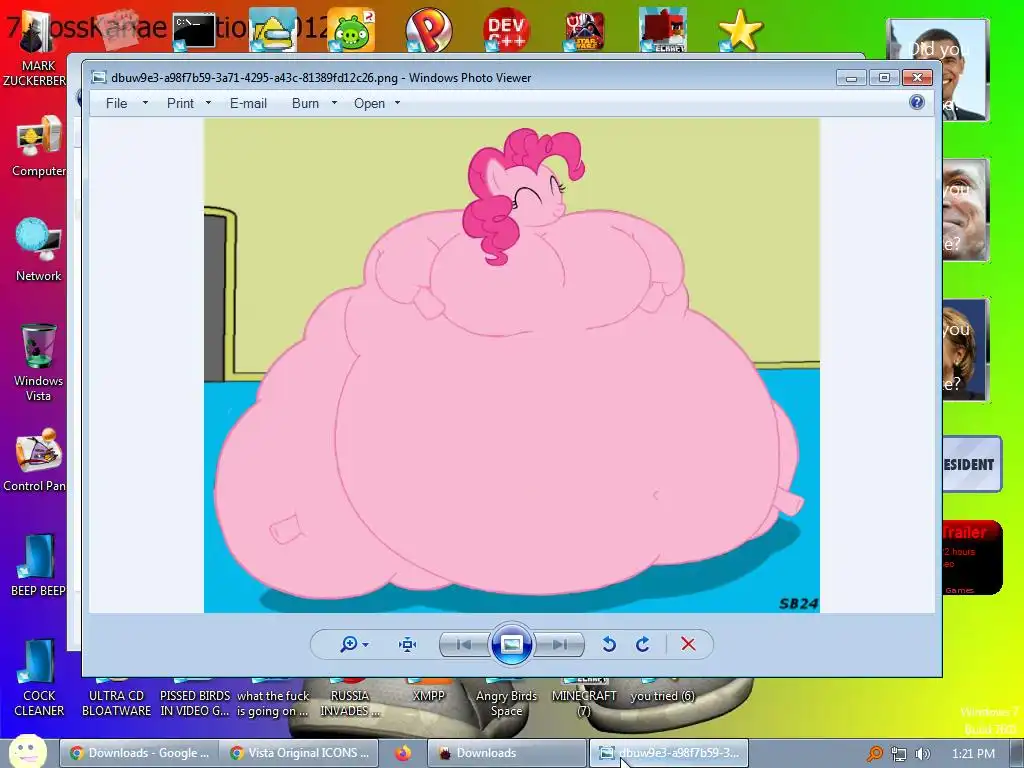Viewport: 1024px width, 768px height.
Task: Select the Network desktop icon
Action: tap(39, 250)
